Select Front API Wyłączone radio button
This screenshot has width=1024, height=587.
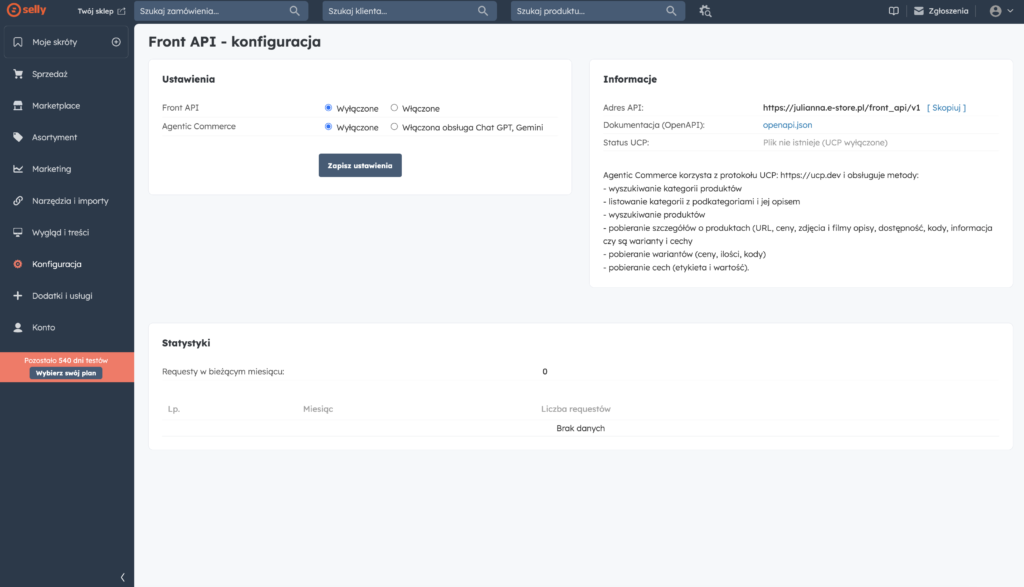[328, 108]
